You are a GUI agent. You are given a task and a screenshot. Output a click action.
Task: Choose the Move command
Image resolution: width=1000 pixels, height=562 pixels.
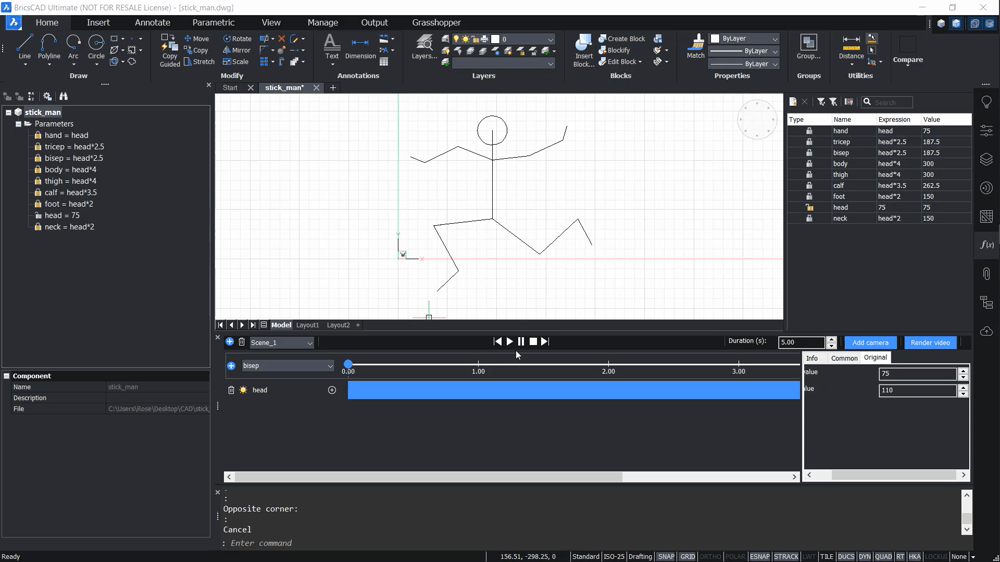click(x=196, y=38)
